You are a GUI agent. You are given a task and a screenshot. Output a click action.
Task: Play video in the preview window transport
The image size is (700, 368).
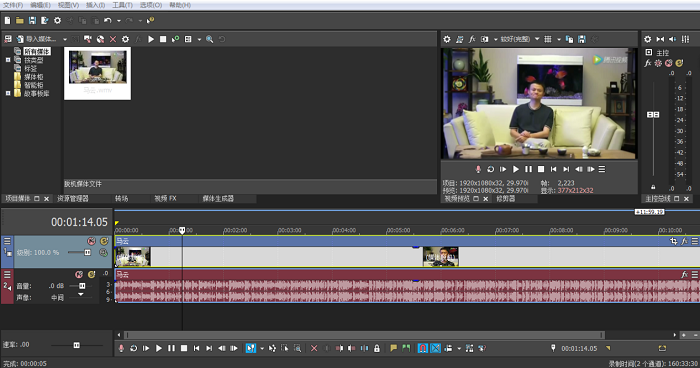(516, 169)
